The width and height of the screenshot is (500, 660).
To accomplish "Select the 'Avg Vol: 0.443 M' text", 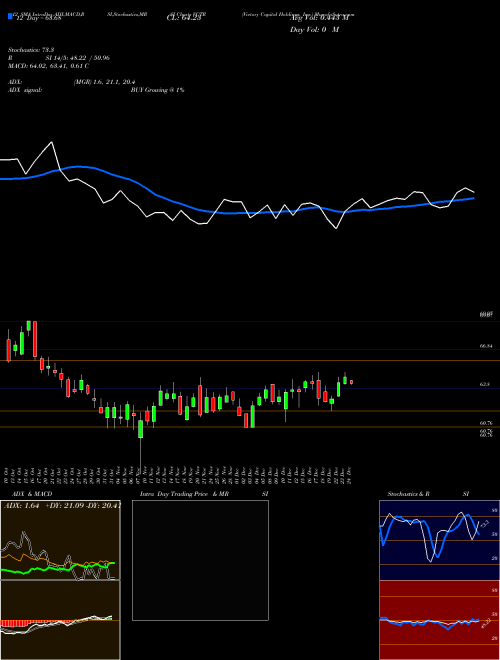I will coord(319,17).
